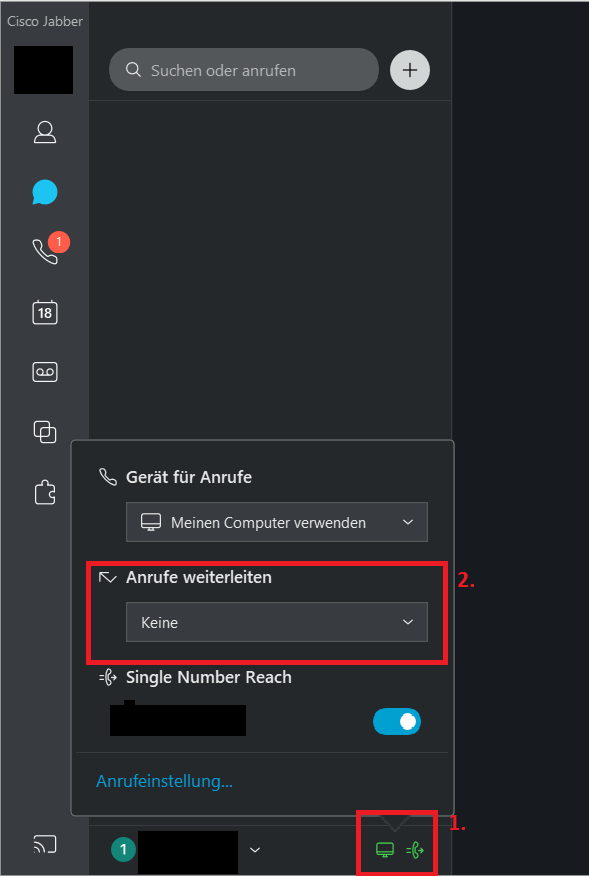589x876 pixels.
Task: Open the chevron next to the bottom phone number
Action: pos(255,851)
